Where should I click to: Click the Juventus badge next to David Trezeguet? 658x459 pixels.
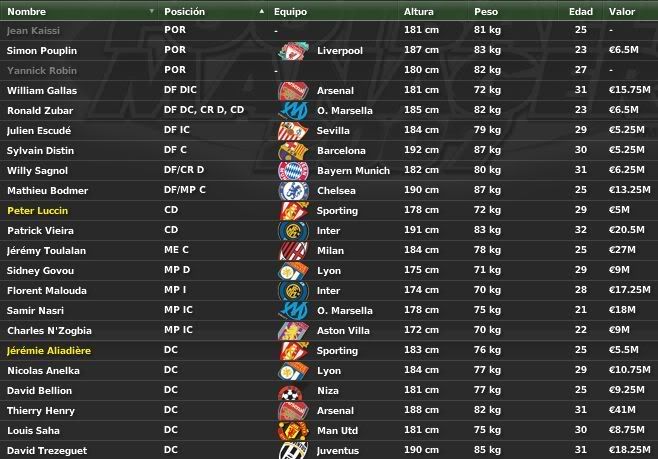(x=293, y=451)
